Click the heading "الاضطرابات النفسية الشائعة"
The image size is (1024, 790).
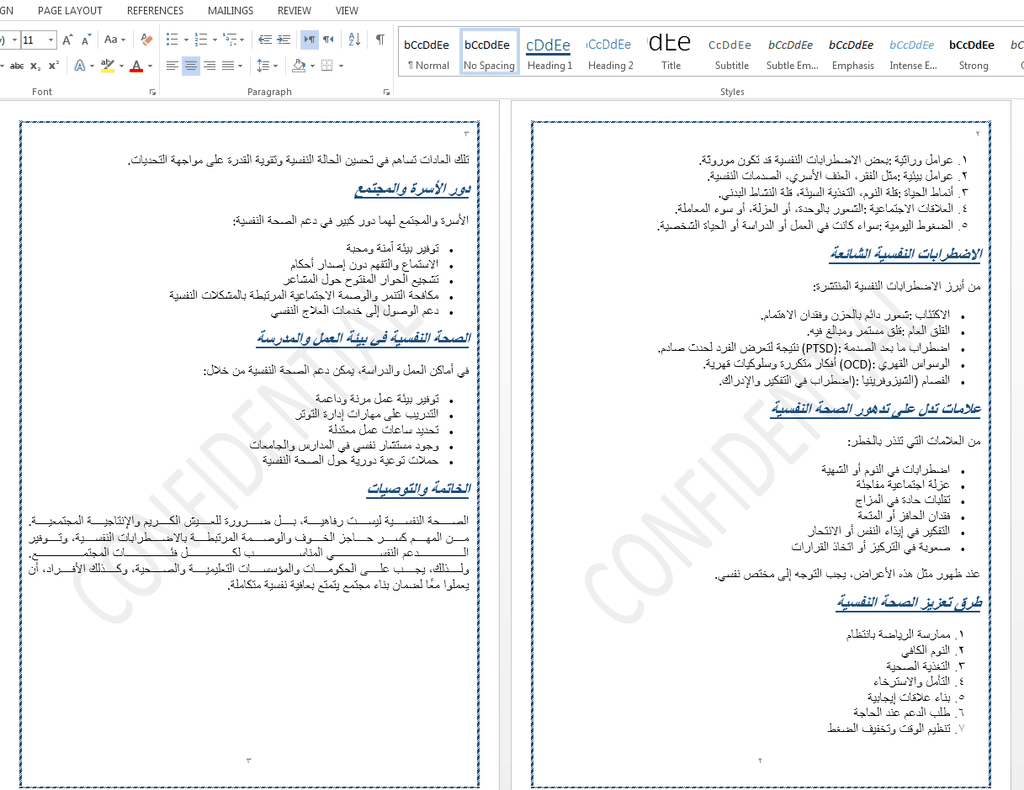click(906, 253)
